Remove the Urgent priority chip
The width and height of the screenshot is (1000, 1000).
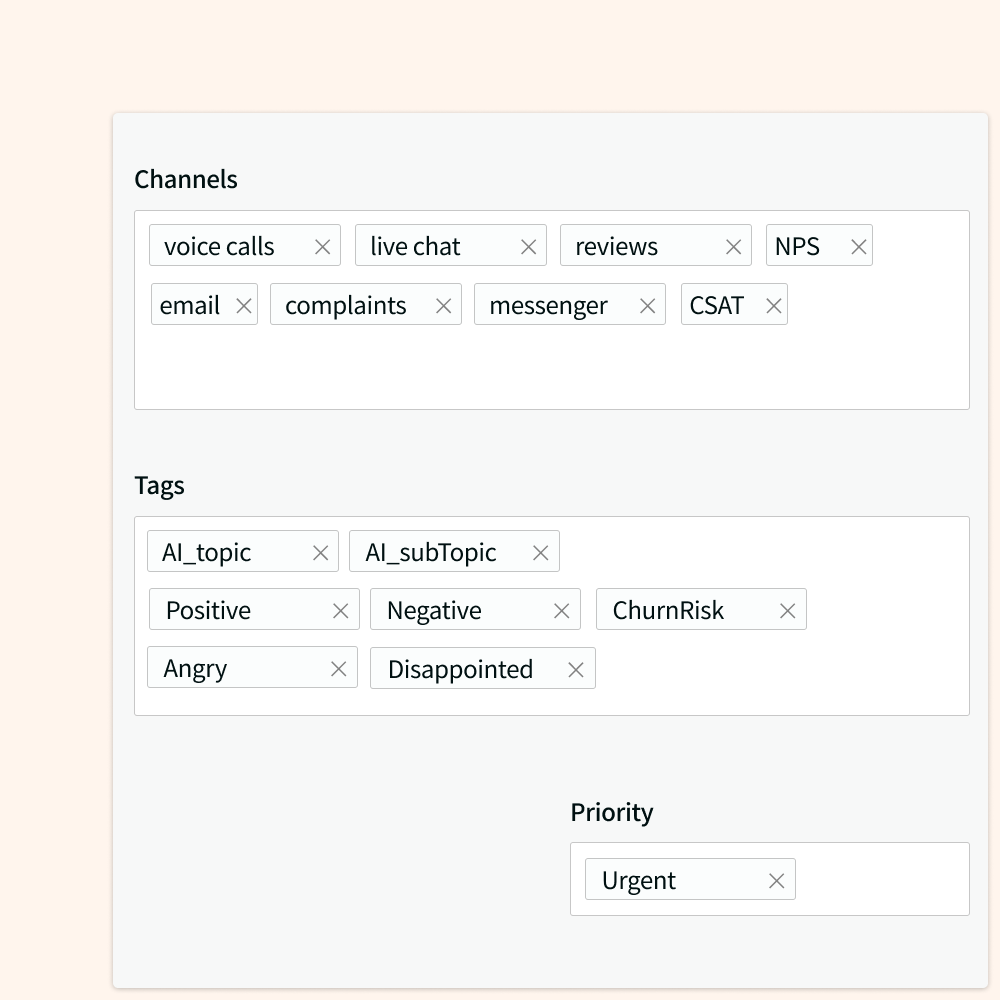(775, 880)
